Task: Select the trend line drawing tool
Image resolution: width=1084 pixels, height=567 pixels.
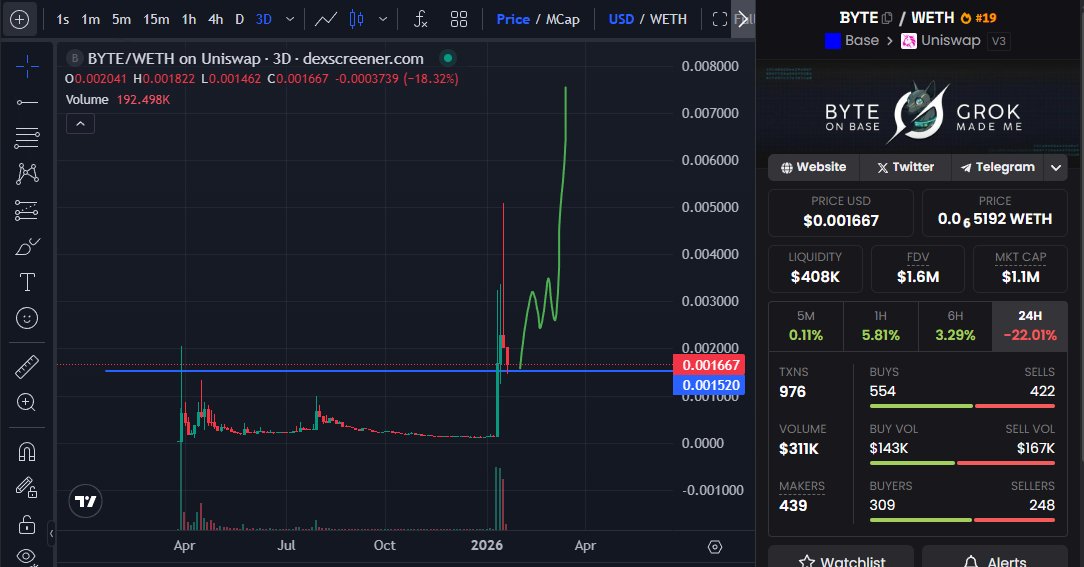Action: tap(27, 102)
